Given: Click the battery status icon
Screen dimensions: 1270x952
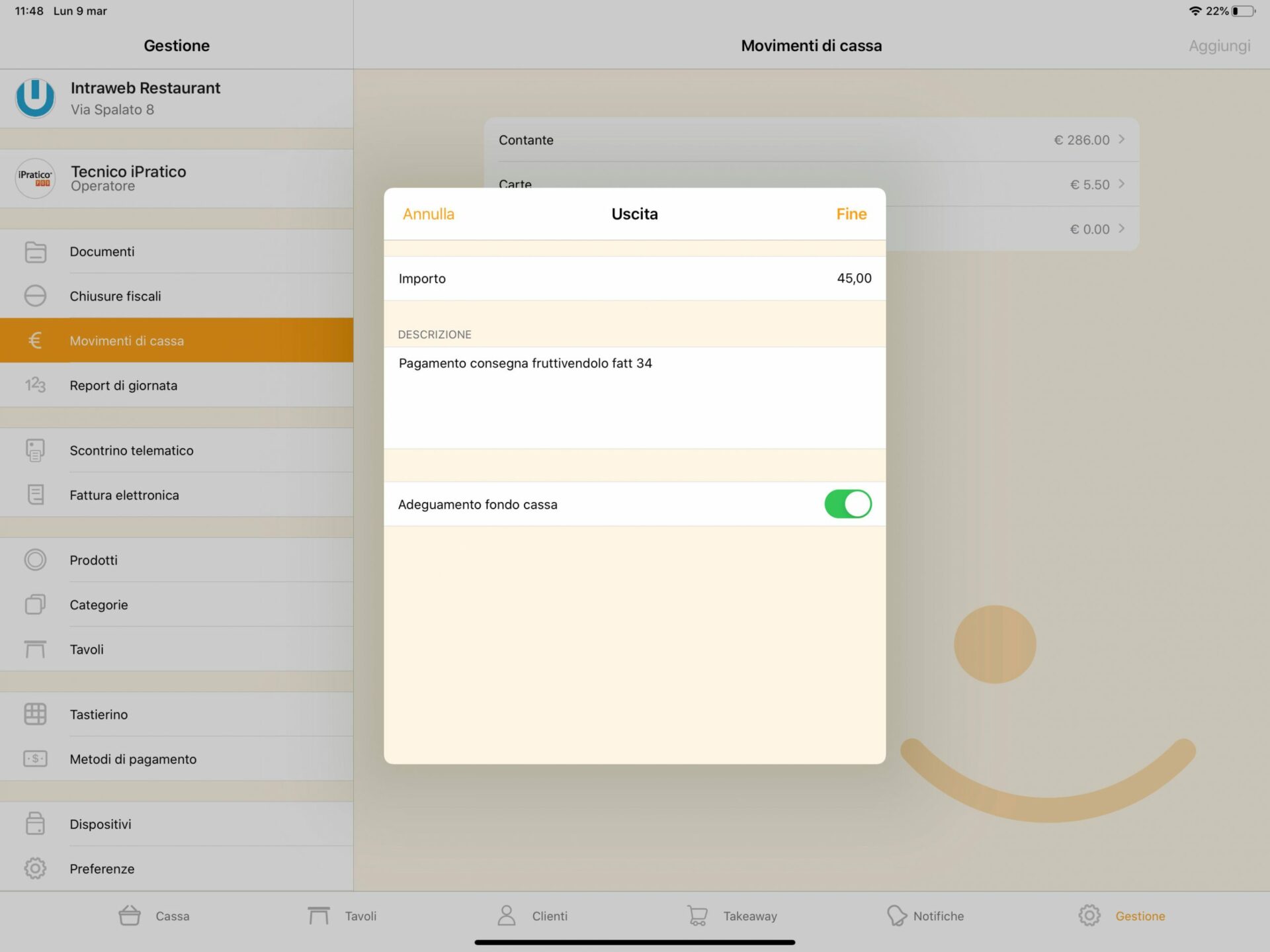Looking at the screenshot, I should click(x=1244, y=11).
